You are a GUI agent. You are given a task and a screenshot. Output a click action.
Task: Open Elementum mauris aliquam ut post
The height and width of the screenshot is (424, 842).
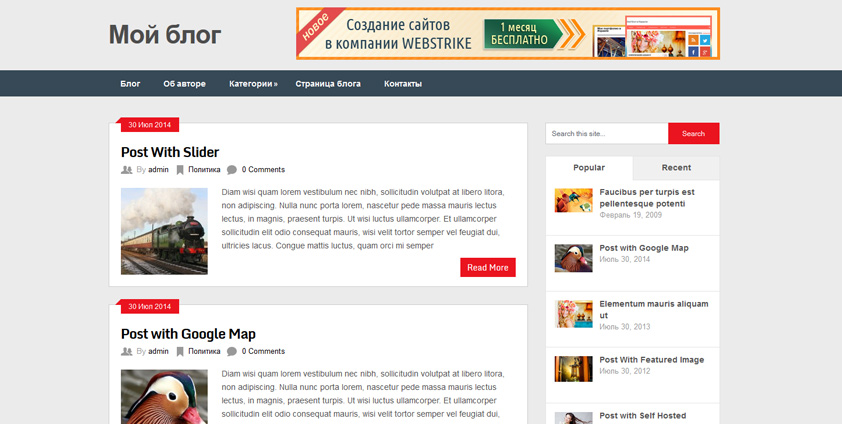[x=654, y=310]
